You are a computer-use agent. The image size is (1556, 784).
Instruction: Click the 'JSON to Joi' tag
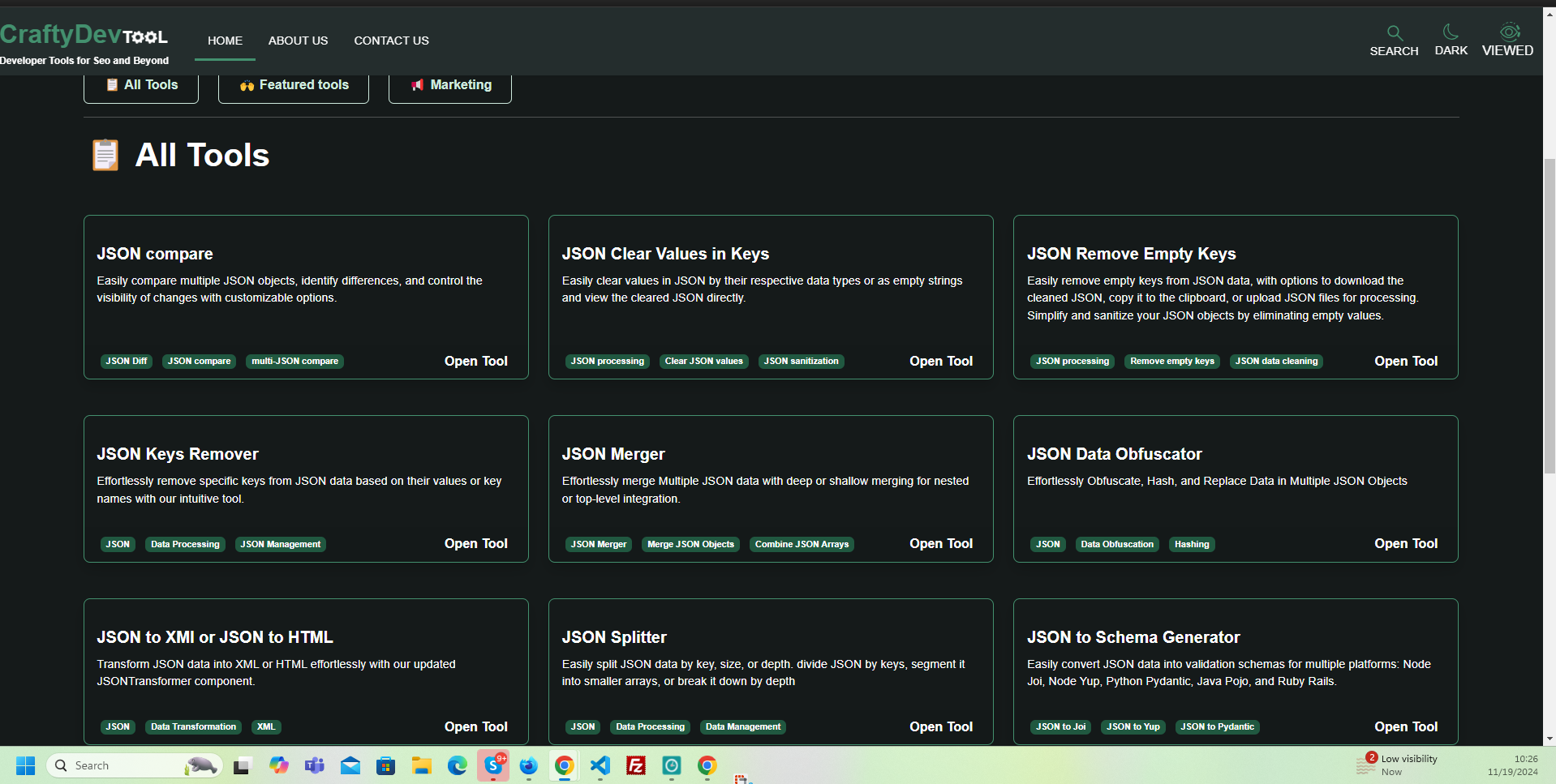click(x=1060, y=727)
